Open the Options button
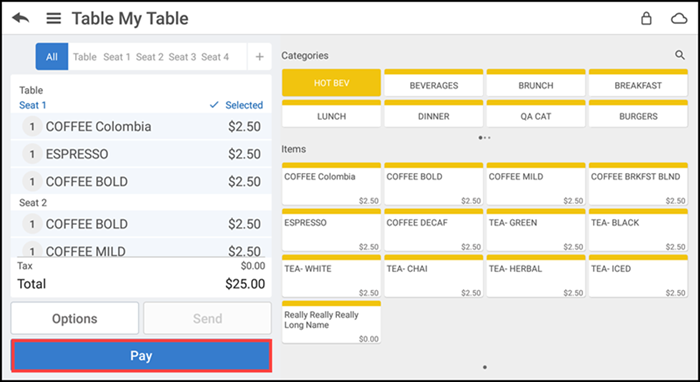 [x=75, y=318]
